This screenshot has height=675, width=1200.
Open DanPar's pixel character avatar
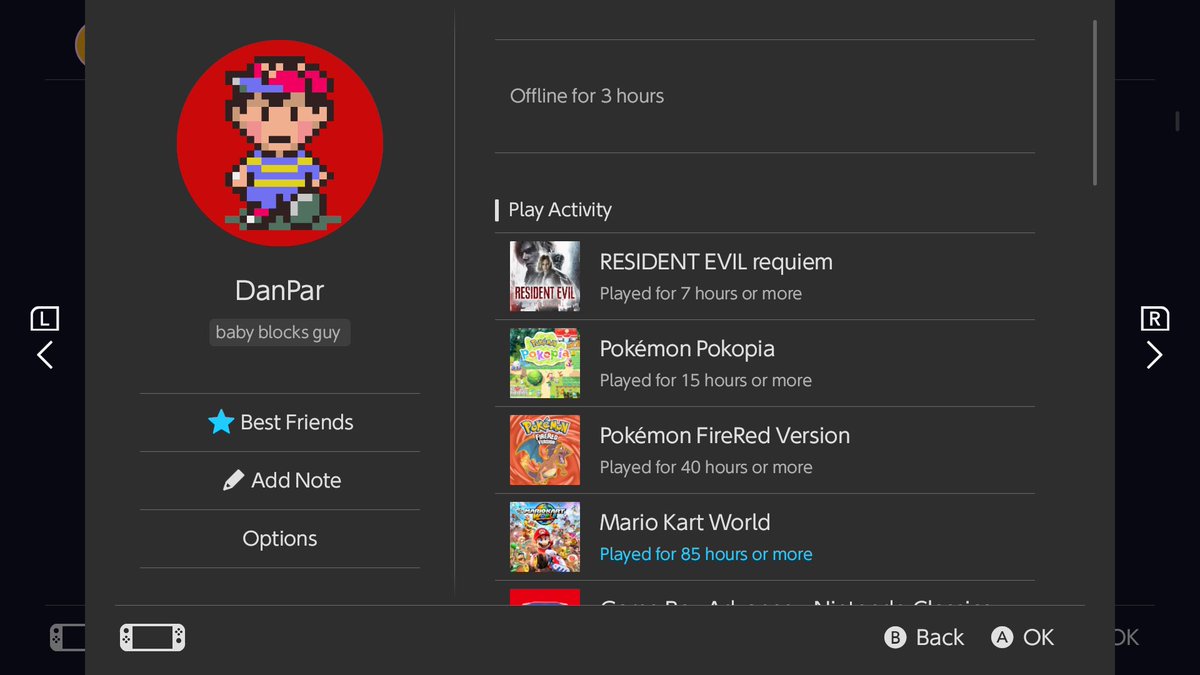click(280, 143)
